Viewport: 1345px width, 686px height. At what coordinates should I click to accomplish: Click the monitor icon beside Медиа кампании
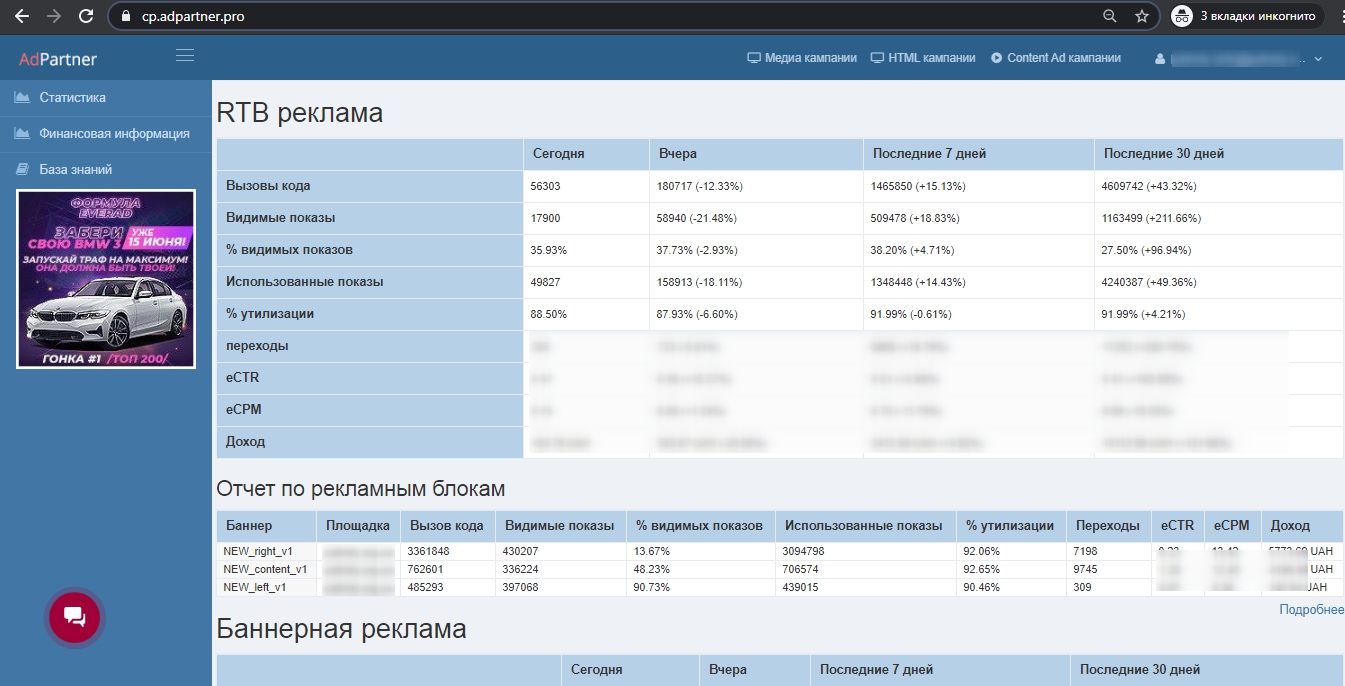(x=753, y=57)
